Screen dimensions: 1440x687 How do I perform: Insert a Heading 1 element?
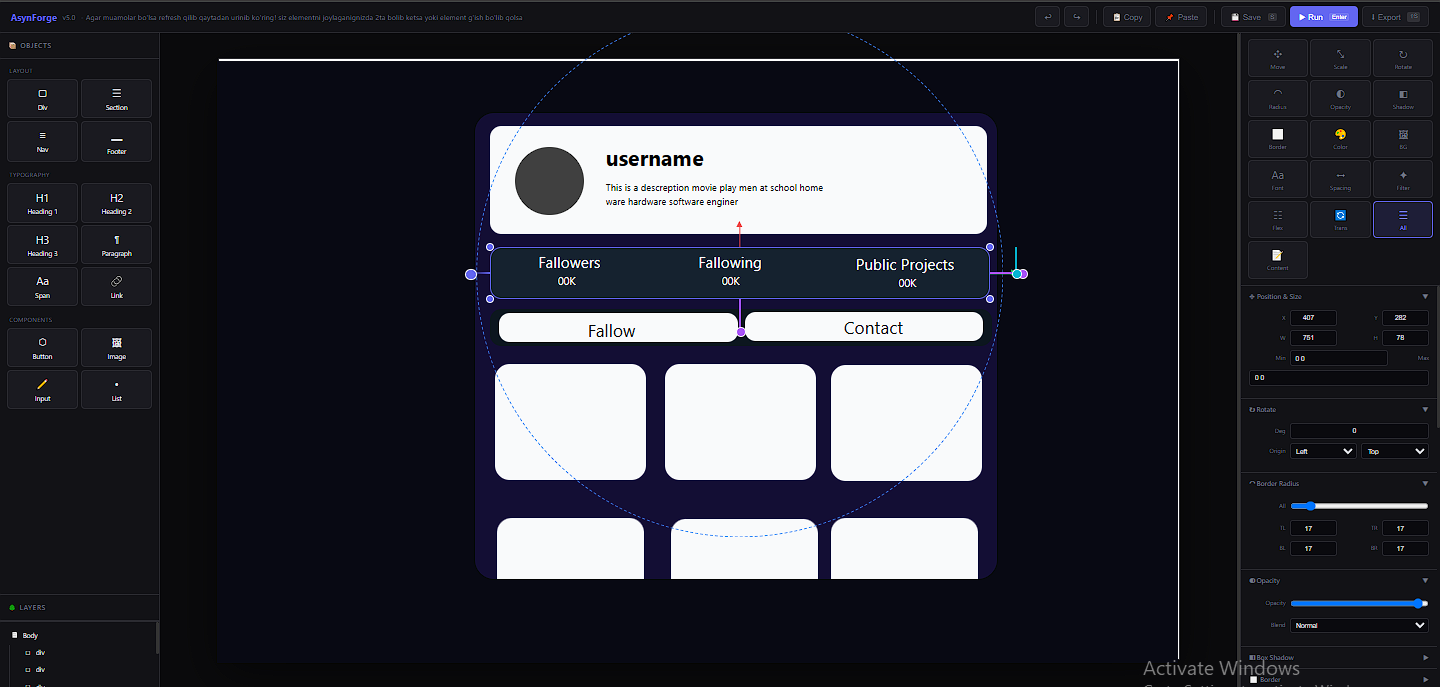pos(42,203)
